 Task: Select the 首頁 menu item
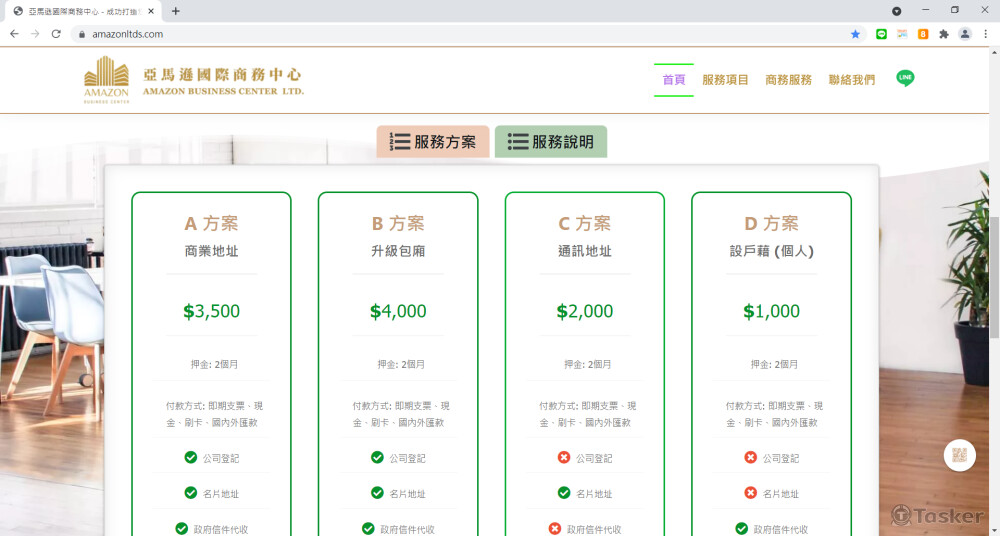673,80
